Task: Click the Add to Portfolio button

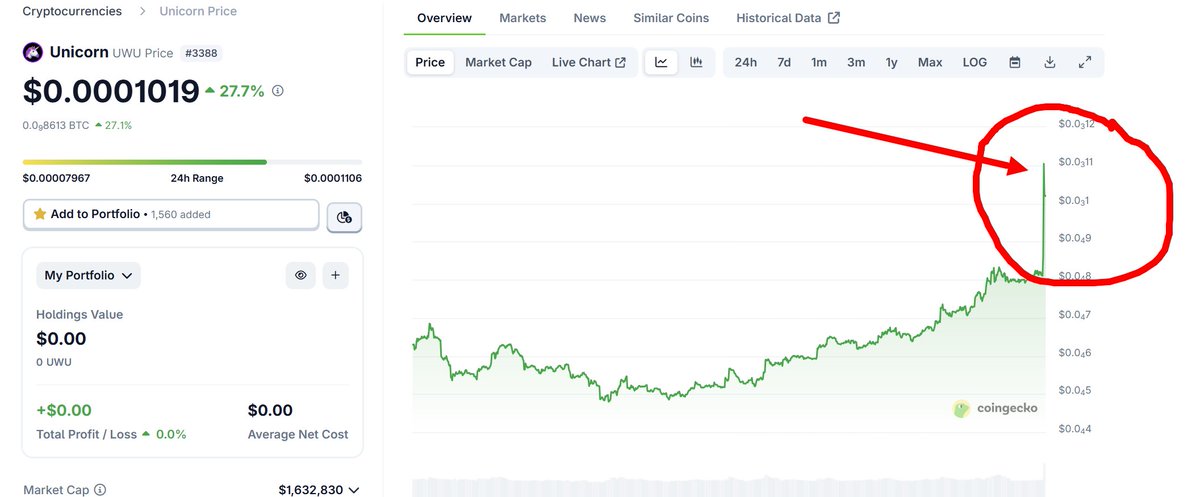Action: coord(171,214)
